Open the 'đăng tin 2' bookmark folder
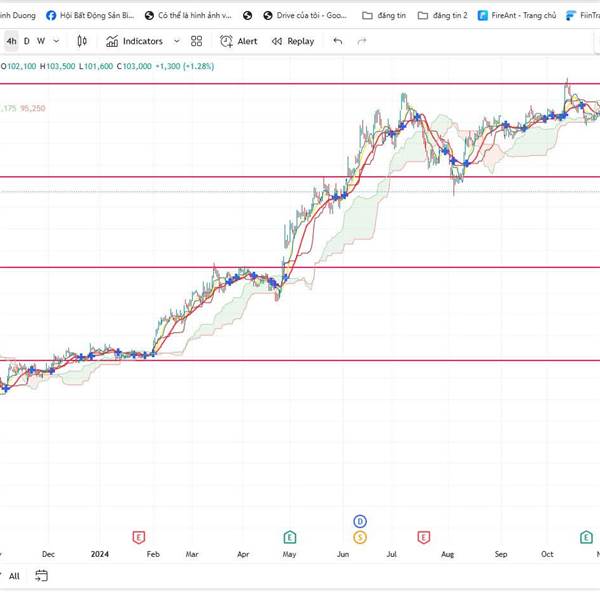The width and height of the screenshot is (600, 600). [x=443, y=15]
